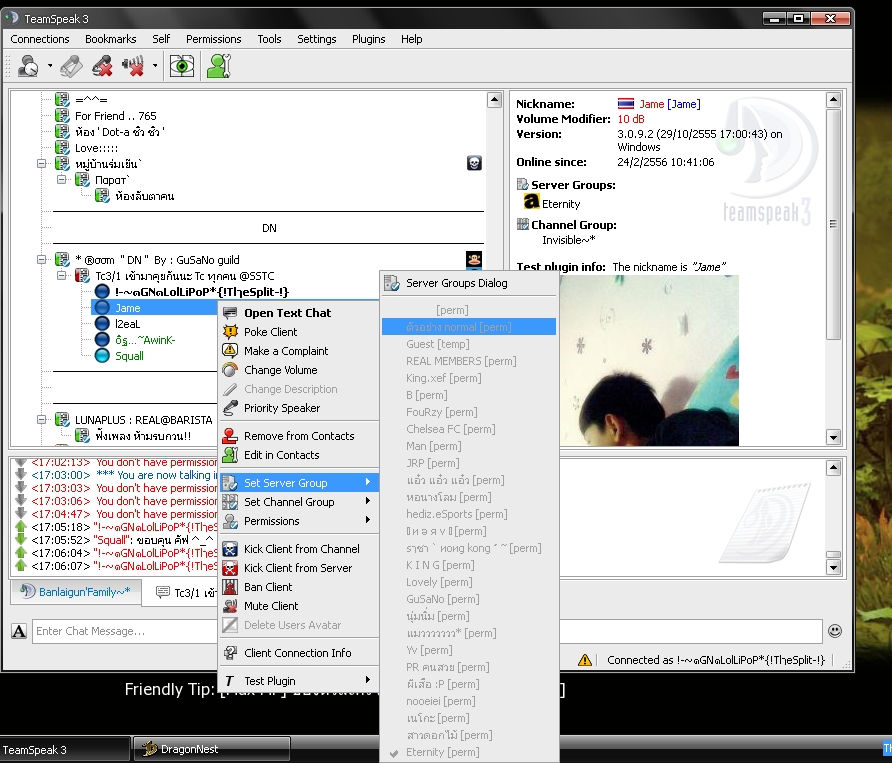The image size is (892, 763).
Task: Click the avatar image of Jame
Action: pos(650,360)
